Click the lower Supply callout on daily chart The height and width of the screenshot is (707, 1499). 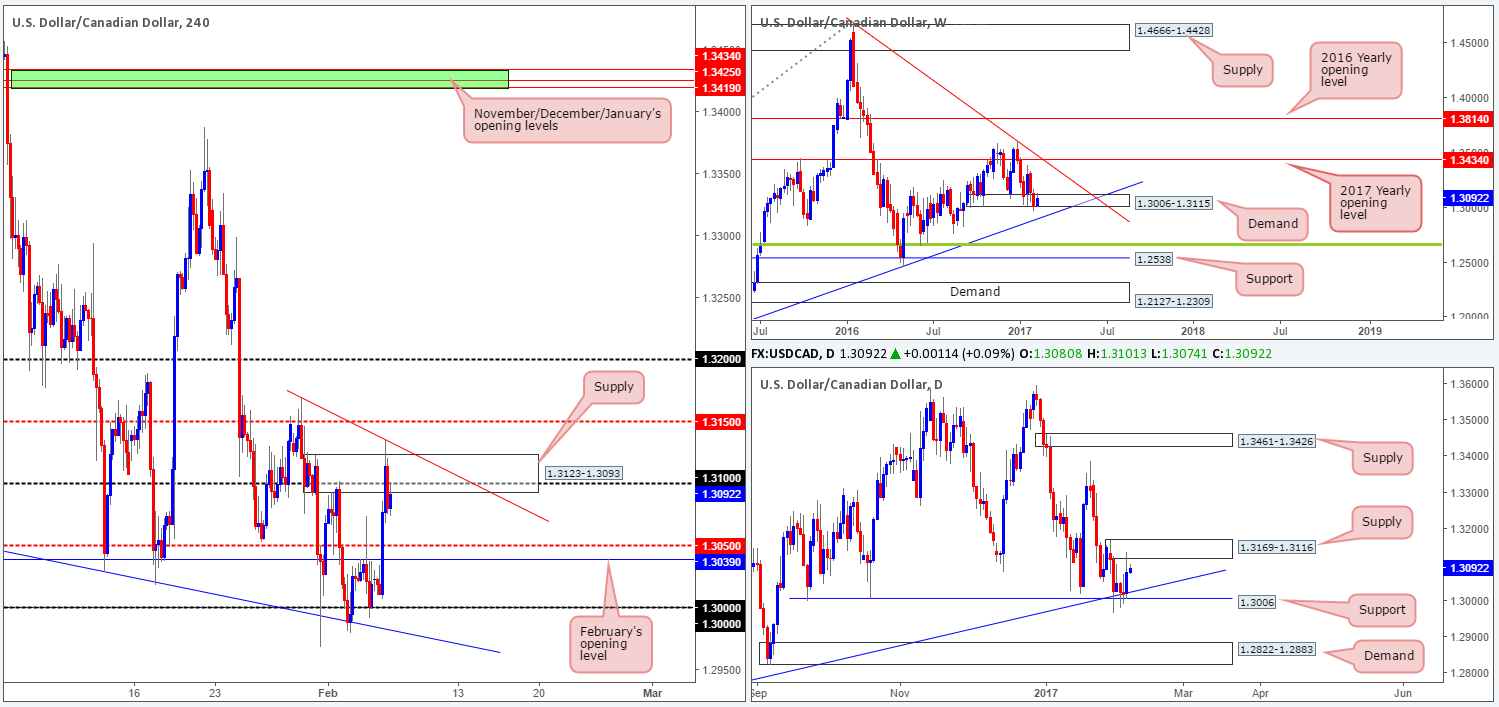pos(1382,521)
